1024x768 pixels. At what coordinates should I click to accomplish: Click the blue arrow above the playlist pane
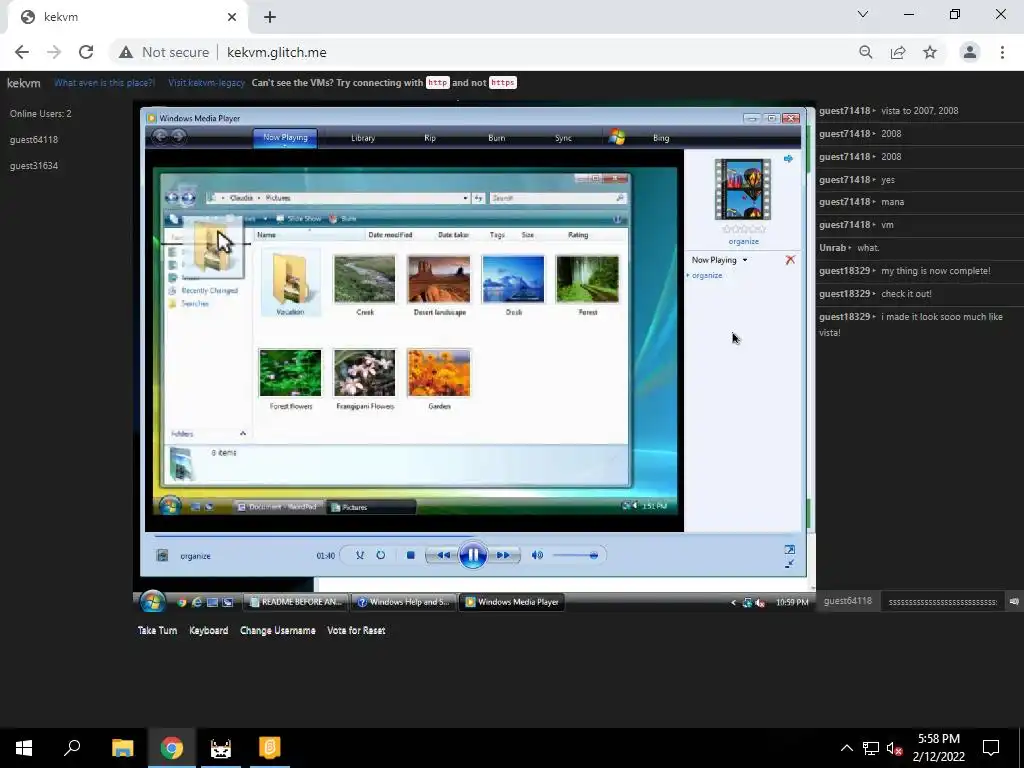point(788,159)
